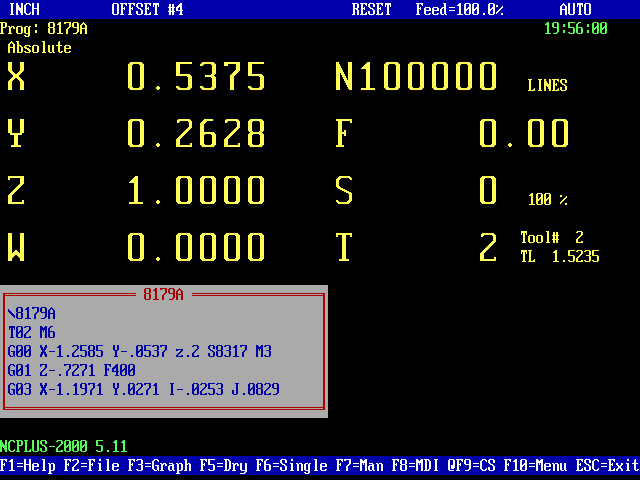
Task: Open F10=Menu in the function bar
Action: [x=536, y=466]
